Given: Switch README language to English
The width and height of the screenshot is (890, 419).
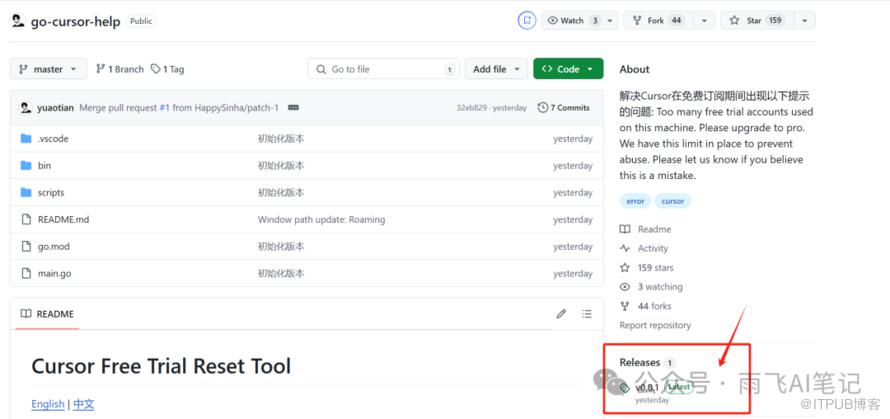Looking at the screenshot, I should [48, 404].
